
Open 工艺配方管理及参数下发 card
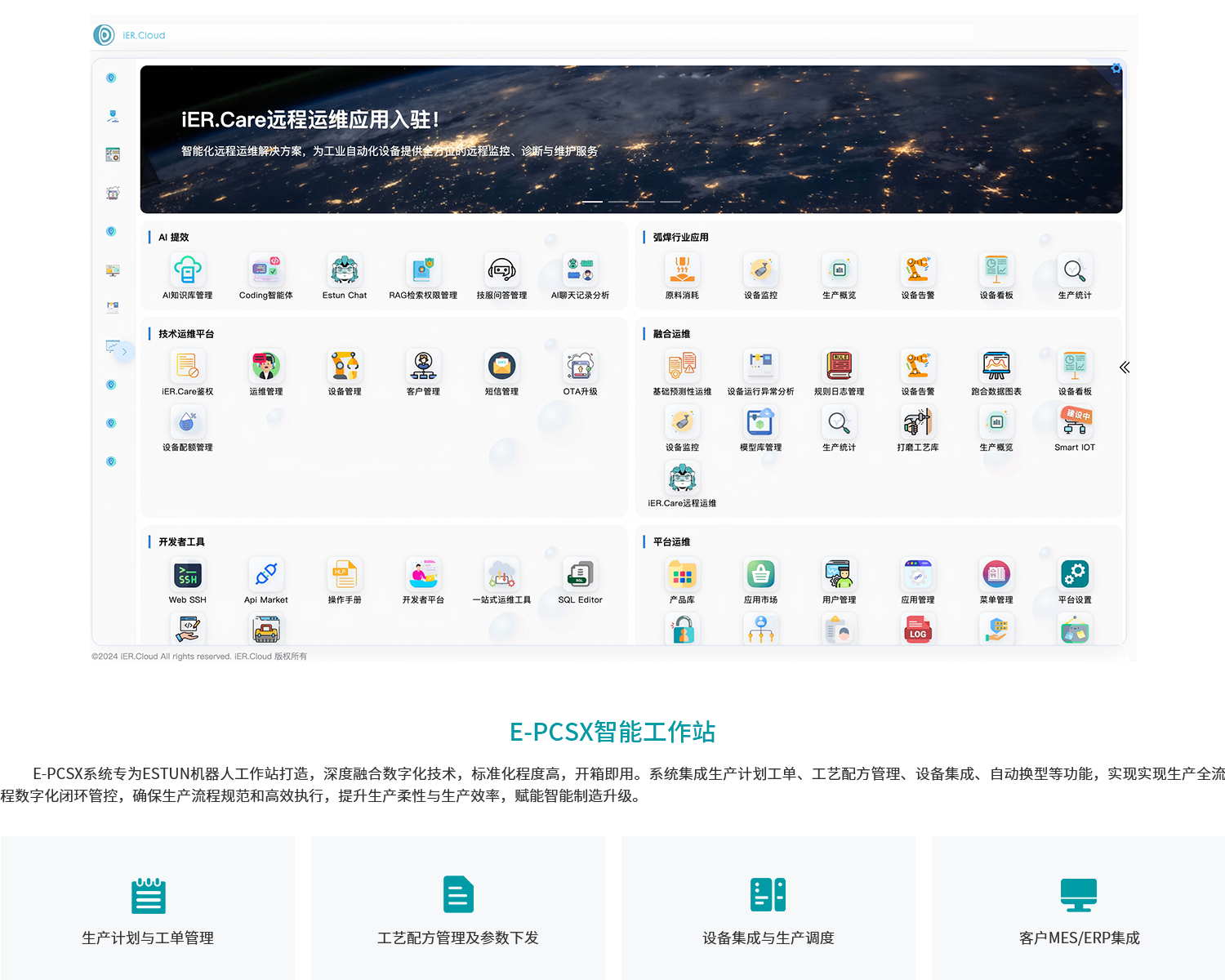[458, 908]
